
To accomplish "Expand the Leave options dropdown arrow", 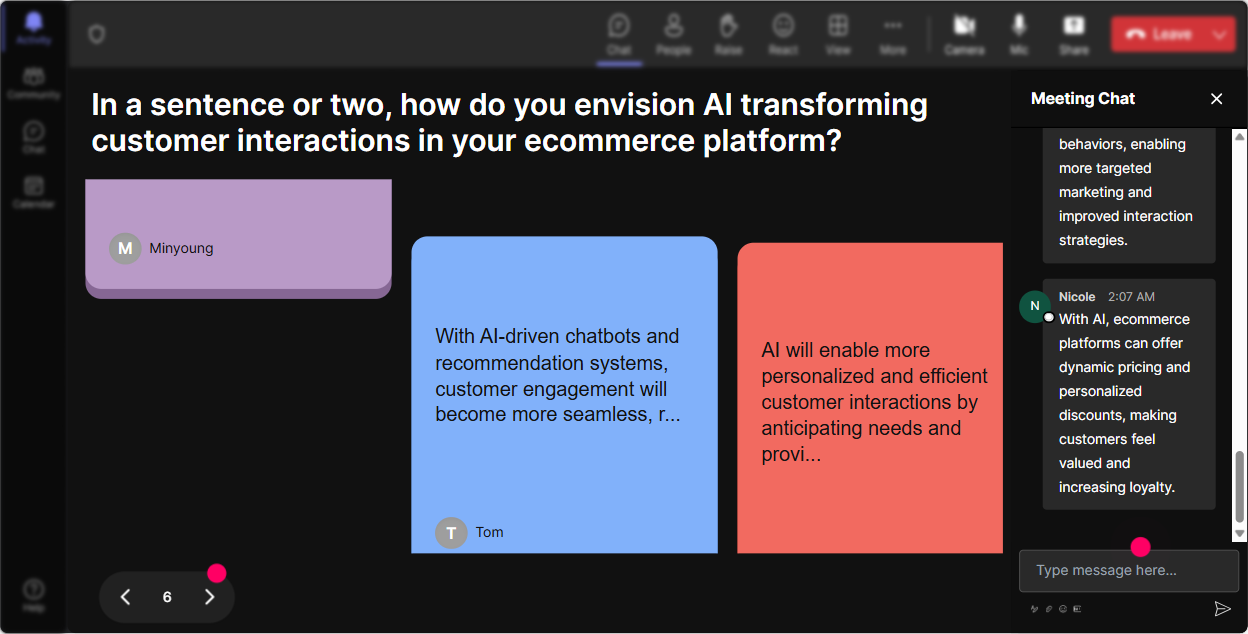I will [1219, 34].
